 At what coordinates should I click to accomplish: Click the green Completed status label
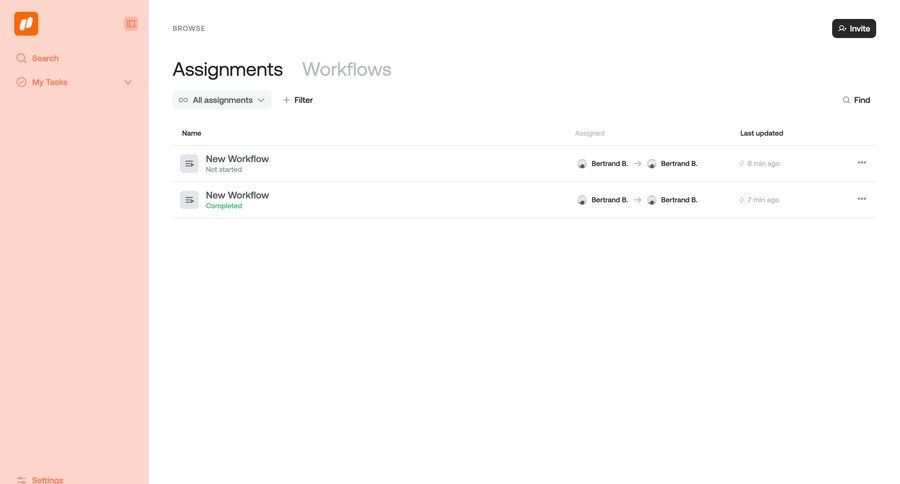coord(224,206)
